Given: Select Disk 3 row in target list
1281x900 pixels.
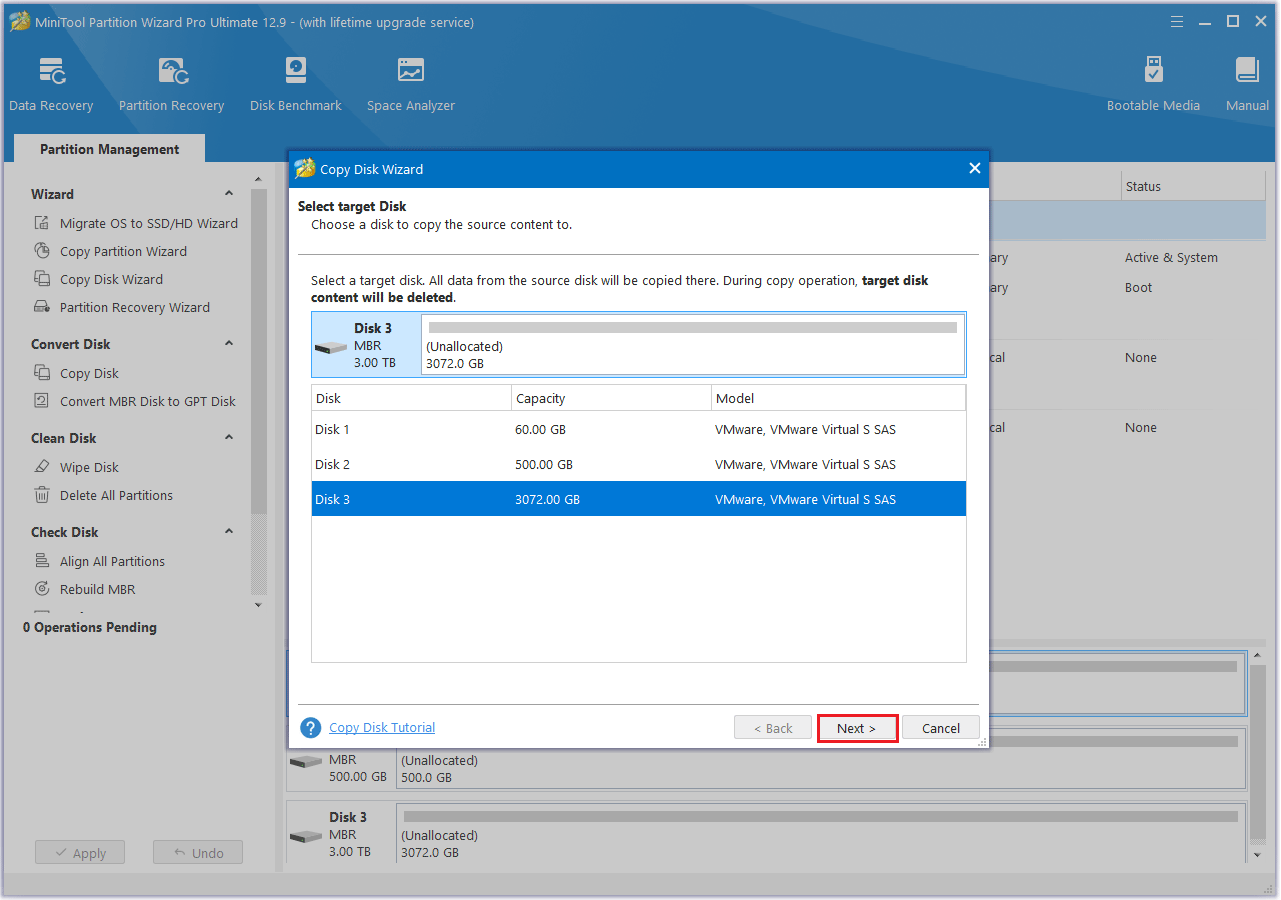Looking at the screenshot, I should coord(639,499).
